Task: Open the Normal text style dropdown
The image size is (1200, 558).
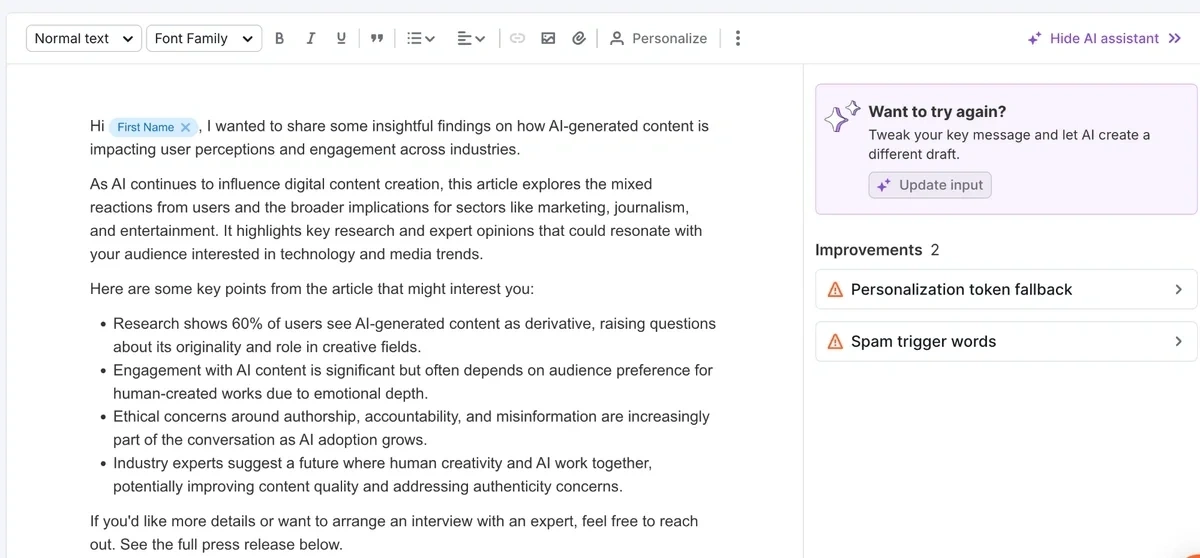Action: pos(83,38)
